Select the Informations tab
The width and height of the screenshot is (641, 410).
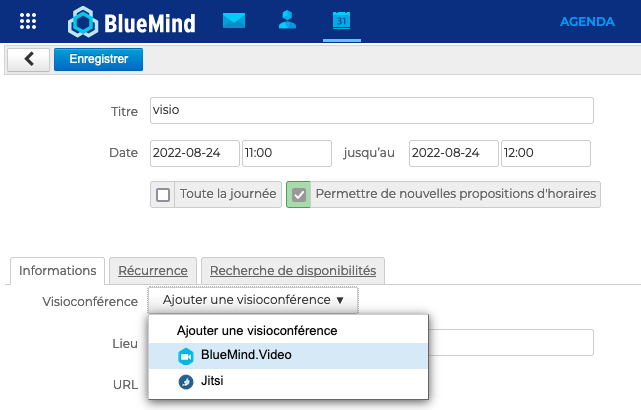(x=57, y=270)
